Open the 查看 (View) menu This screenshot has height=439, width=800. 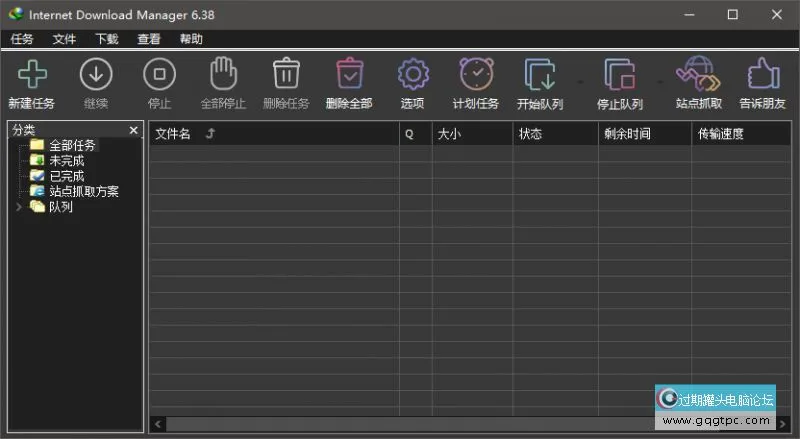click(149, 39)
